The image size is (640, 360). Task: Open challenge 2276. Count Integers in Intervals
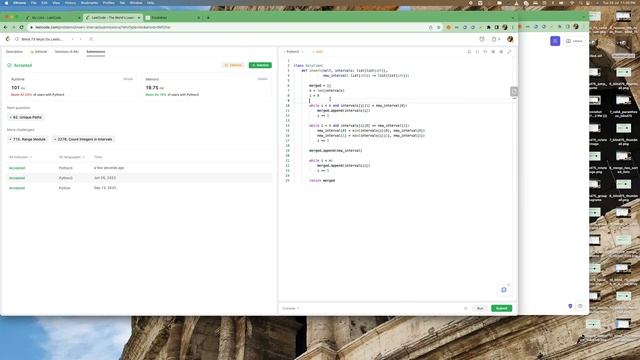point(83,140)
